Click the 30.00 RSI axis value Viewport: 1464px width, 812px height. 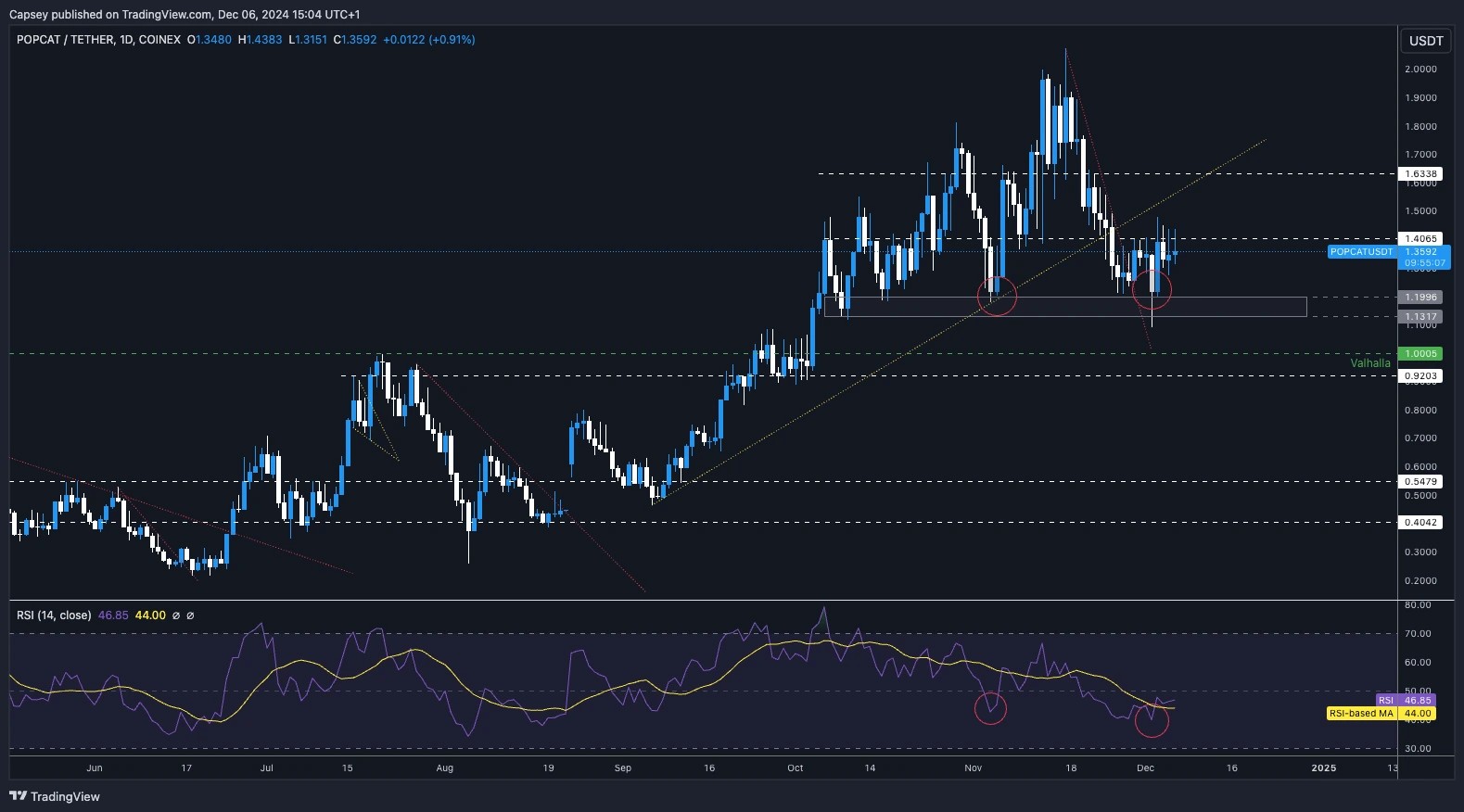(1418, 749)
